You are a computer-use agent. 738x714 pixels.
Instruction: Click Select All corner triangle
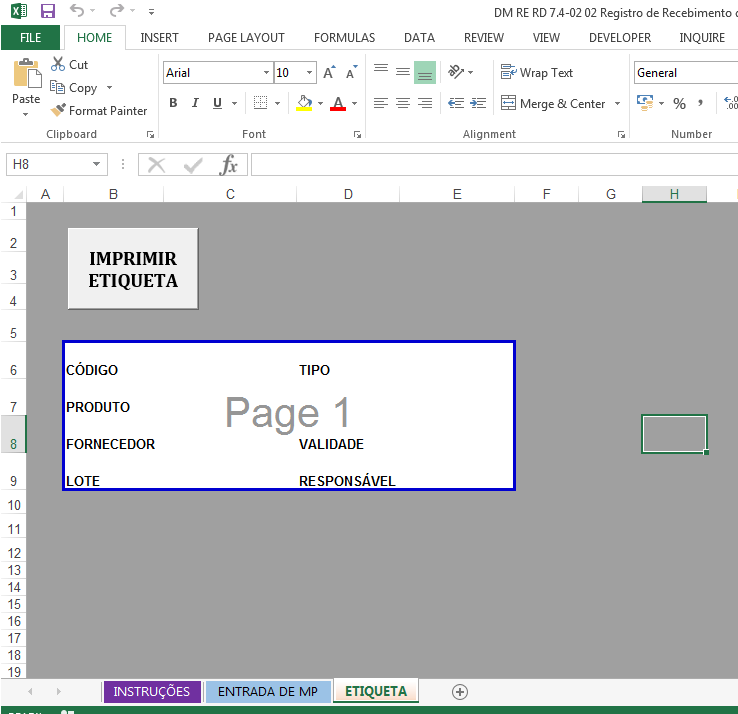click(x=18, y=194)
